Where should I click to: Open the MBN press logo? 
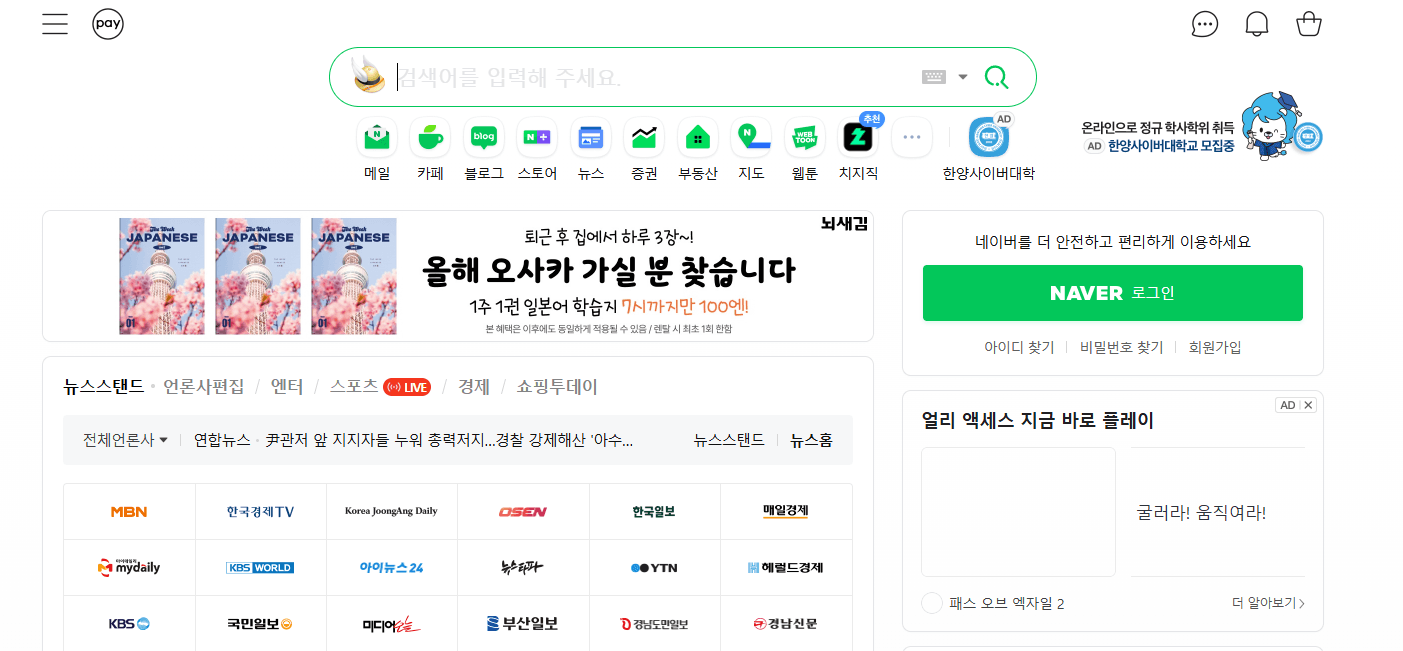coord(129,512)
